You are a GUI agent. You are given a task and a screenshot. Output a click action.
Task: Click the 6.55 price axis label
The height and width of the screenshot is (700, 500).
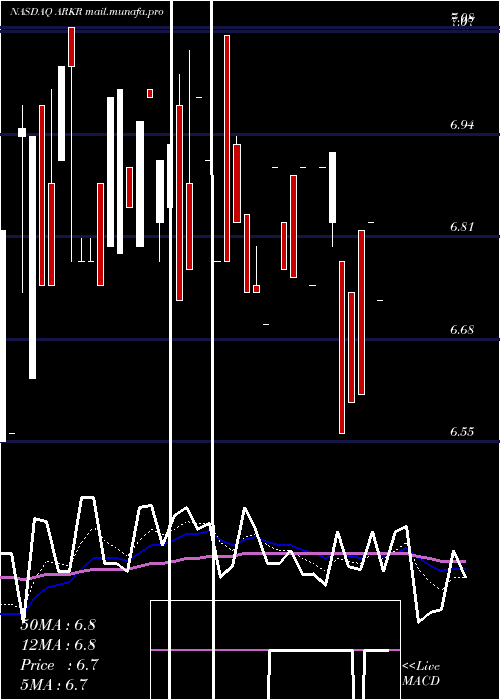(462, 432)
